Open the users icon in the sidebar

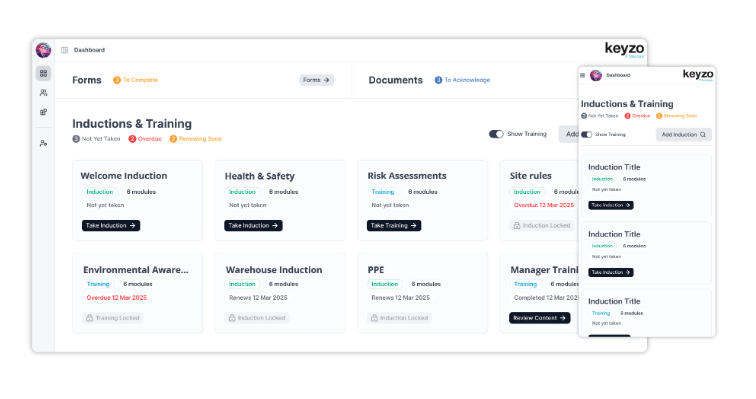pyautogui.click(x=43, y=93)
